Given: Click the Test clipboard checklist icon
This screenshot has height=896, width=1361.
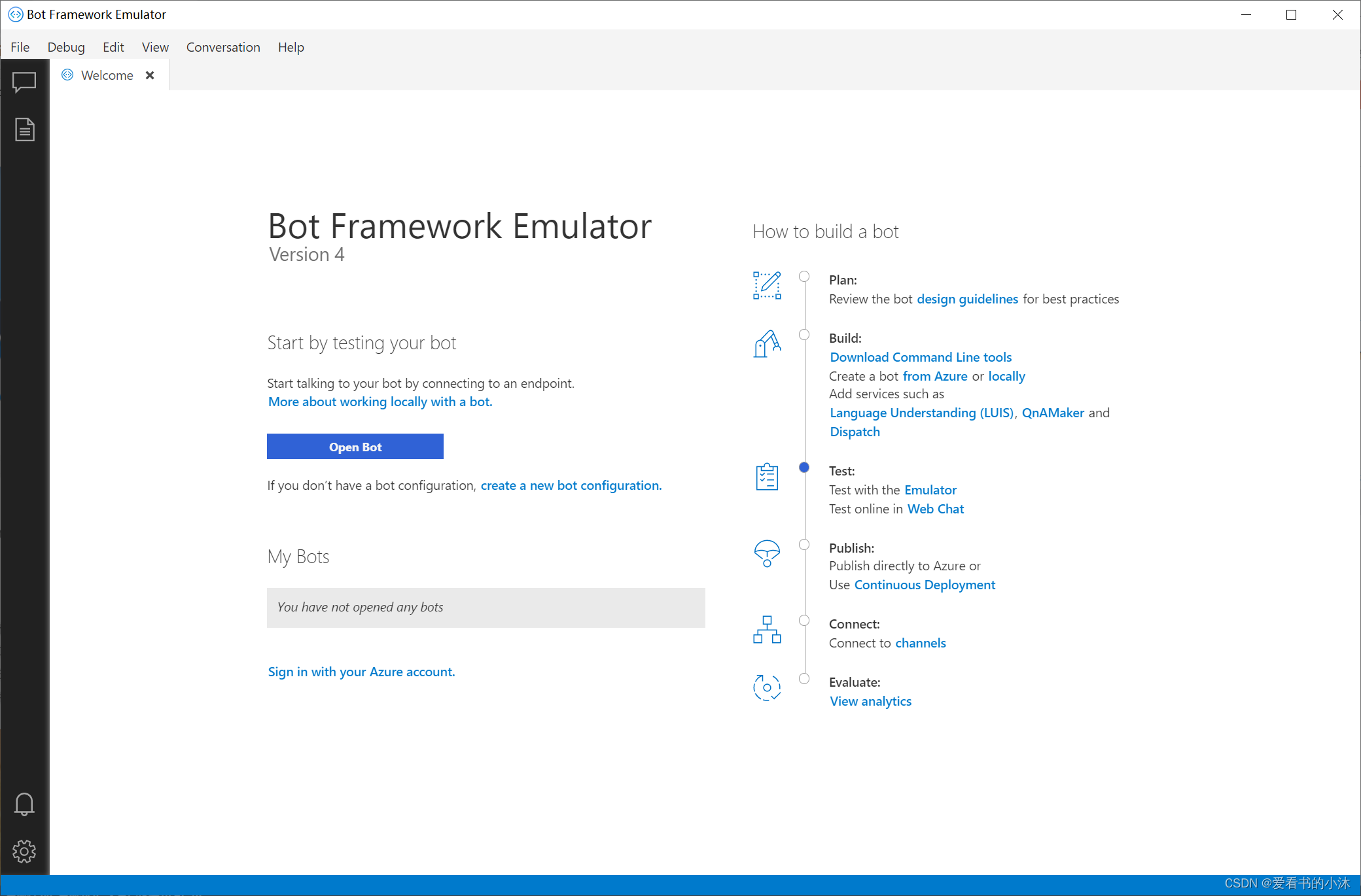Looking at the screenshot, I should [x=767, y=476].
